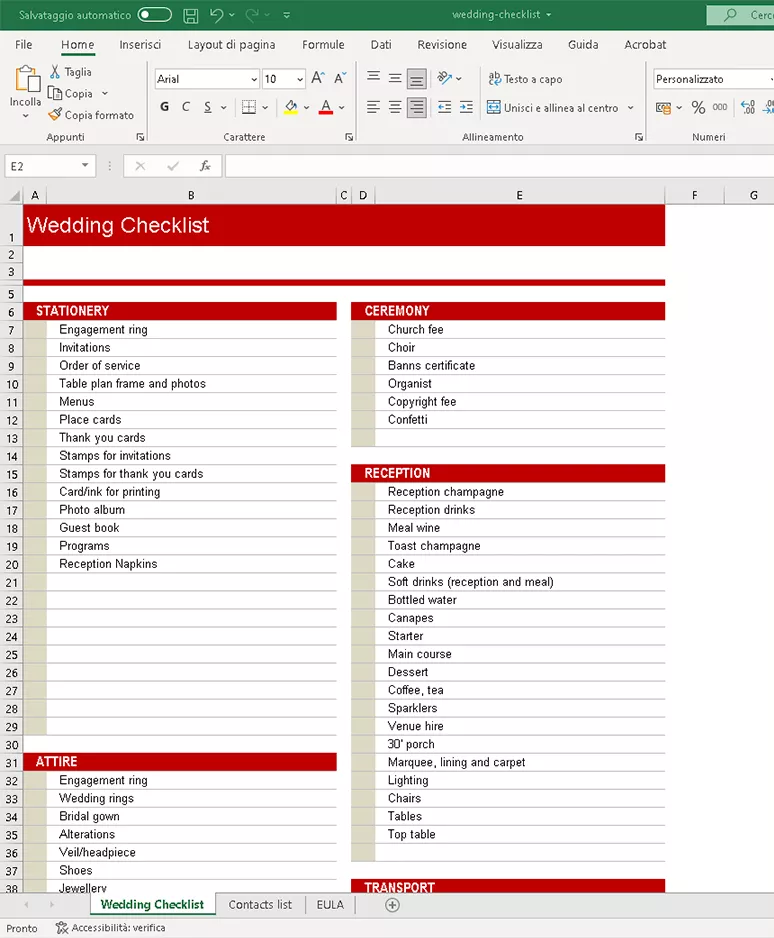Click the Redo arrow icon
The image size is (774, 938).
tap(252, 15)
